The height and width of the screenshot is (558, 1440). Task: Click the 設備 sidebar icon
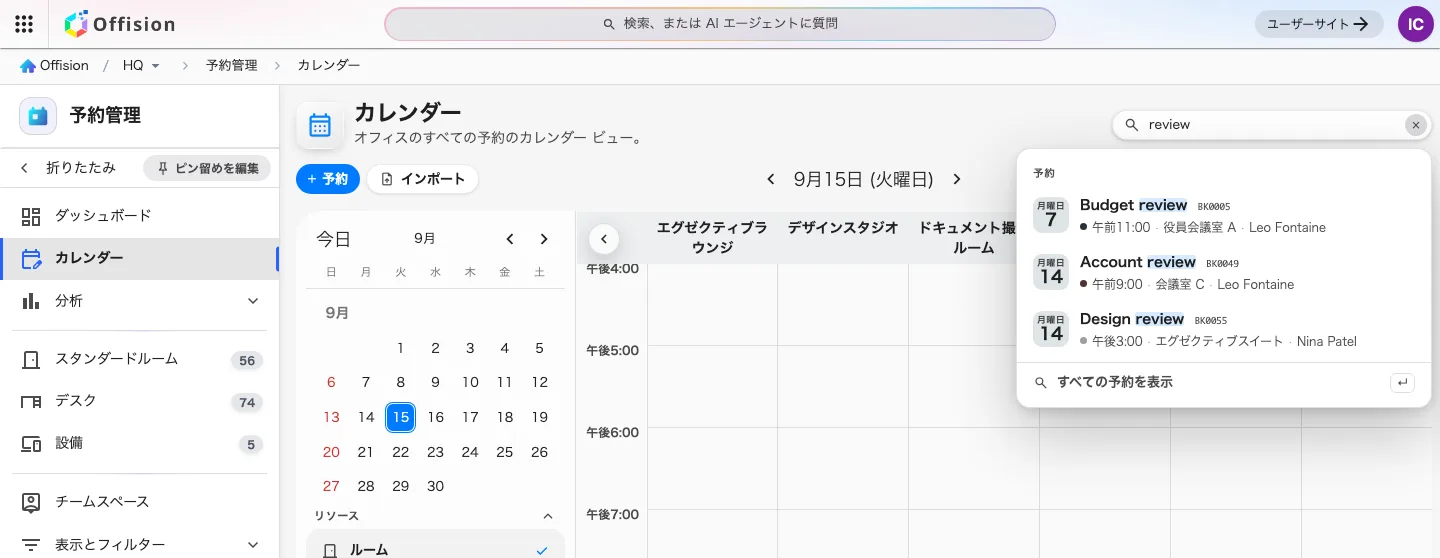coord(31,443)
